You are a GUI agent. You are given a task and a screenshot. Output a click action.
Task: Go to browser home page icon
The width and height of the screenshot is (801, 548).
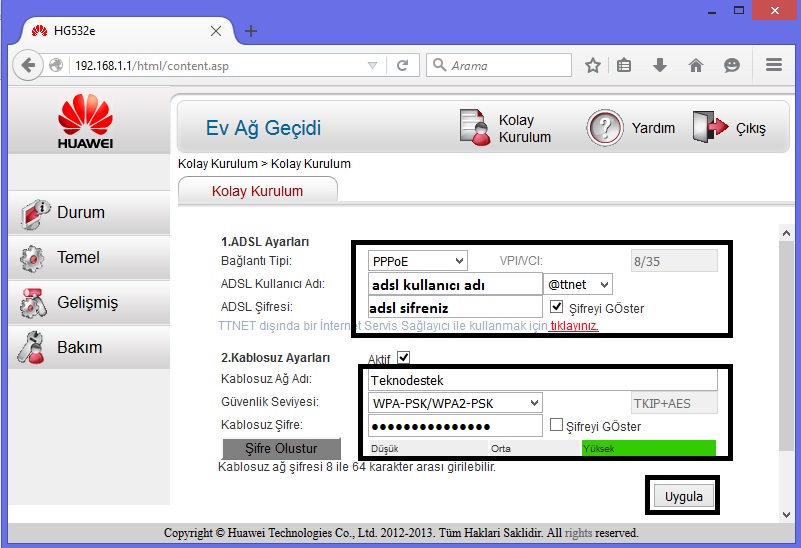[x=696, y=65]
